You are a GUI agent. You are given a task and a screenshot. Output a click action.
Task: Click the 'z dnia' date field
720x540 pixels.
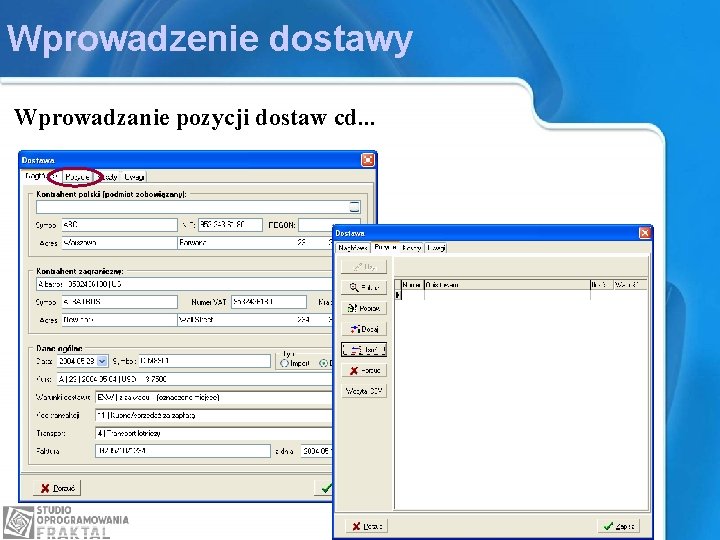[316, 451]
